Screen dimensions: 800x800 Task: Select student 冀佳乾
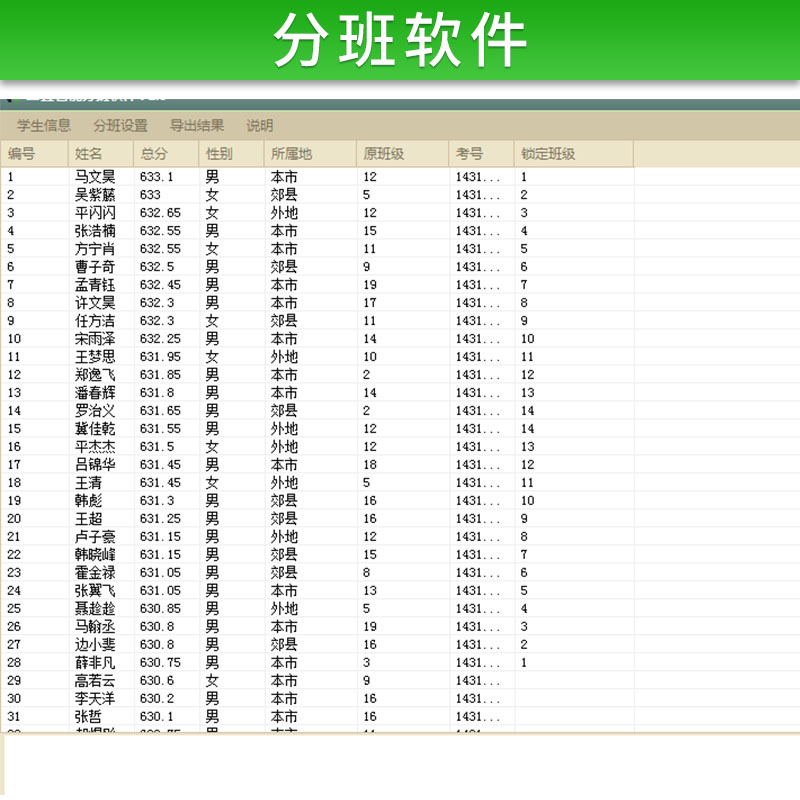click(x=95, y=429)
